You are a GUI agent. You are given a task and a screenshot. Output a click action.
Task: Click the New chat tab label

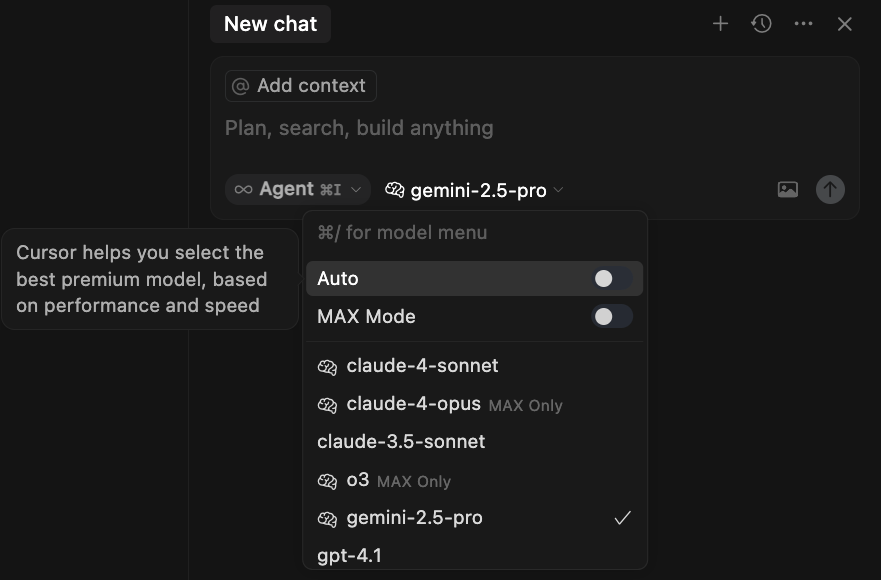coord(270,24)
